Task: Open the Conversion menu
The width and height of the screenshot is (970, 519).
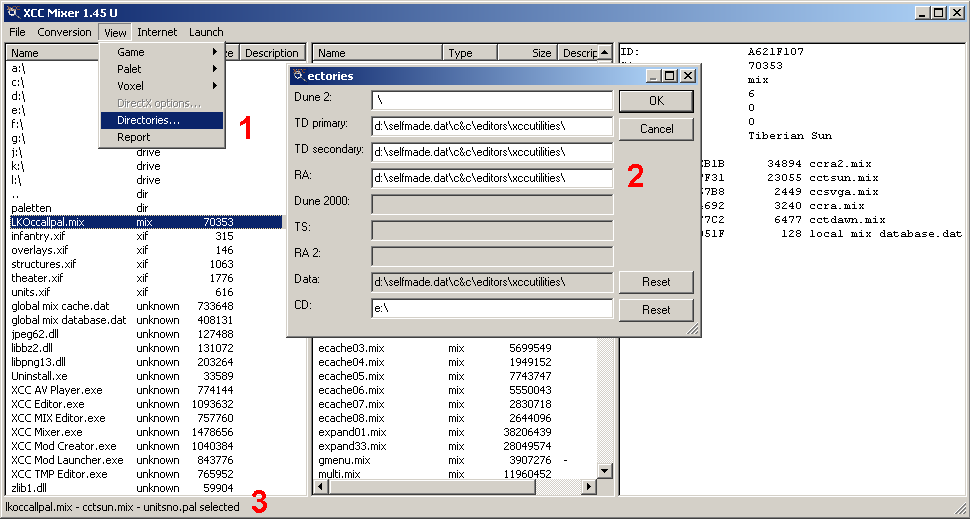Action: click(x=64, y=32)
